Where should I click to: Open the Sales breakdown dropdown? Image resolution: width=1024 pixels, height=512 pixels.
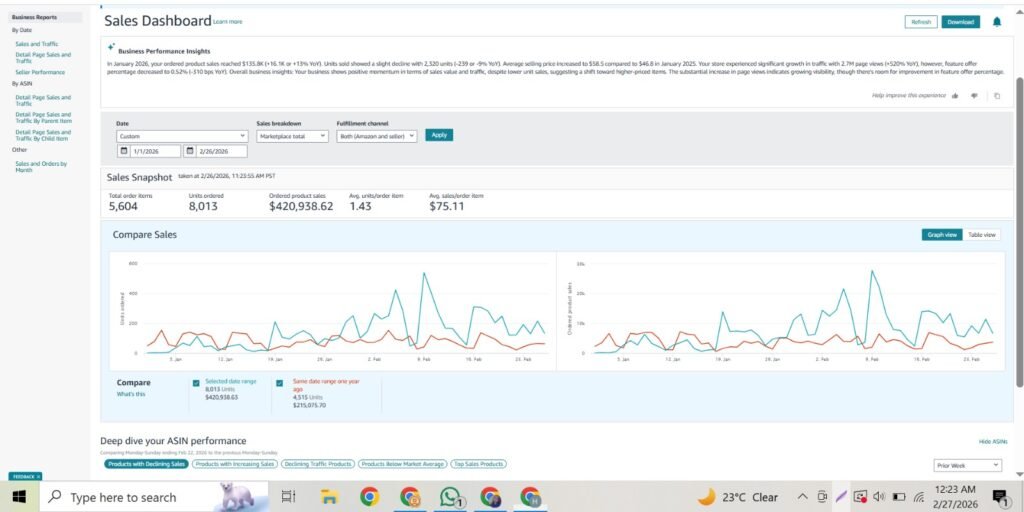[x=292, y=136]
